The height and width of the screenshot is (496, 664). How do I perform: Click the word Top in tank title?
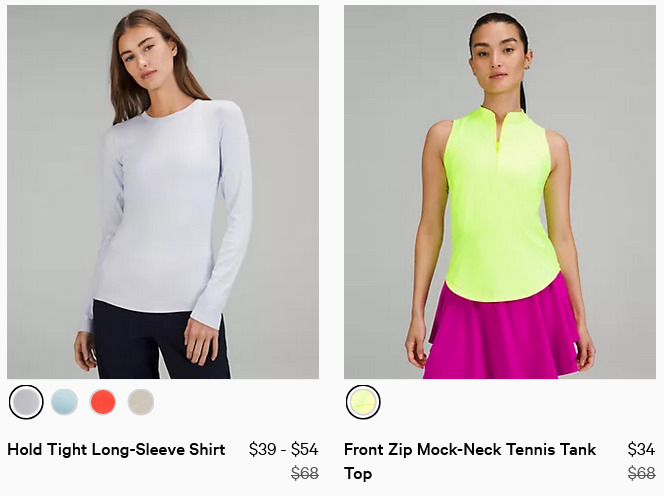358,474
